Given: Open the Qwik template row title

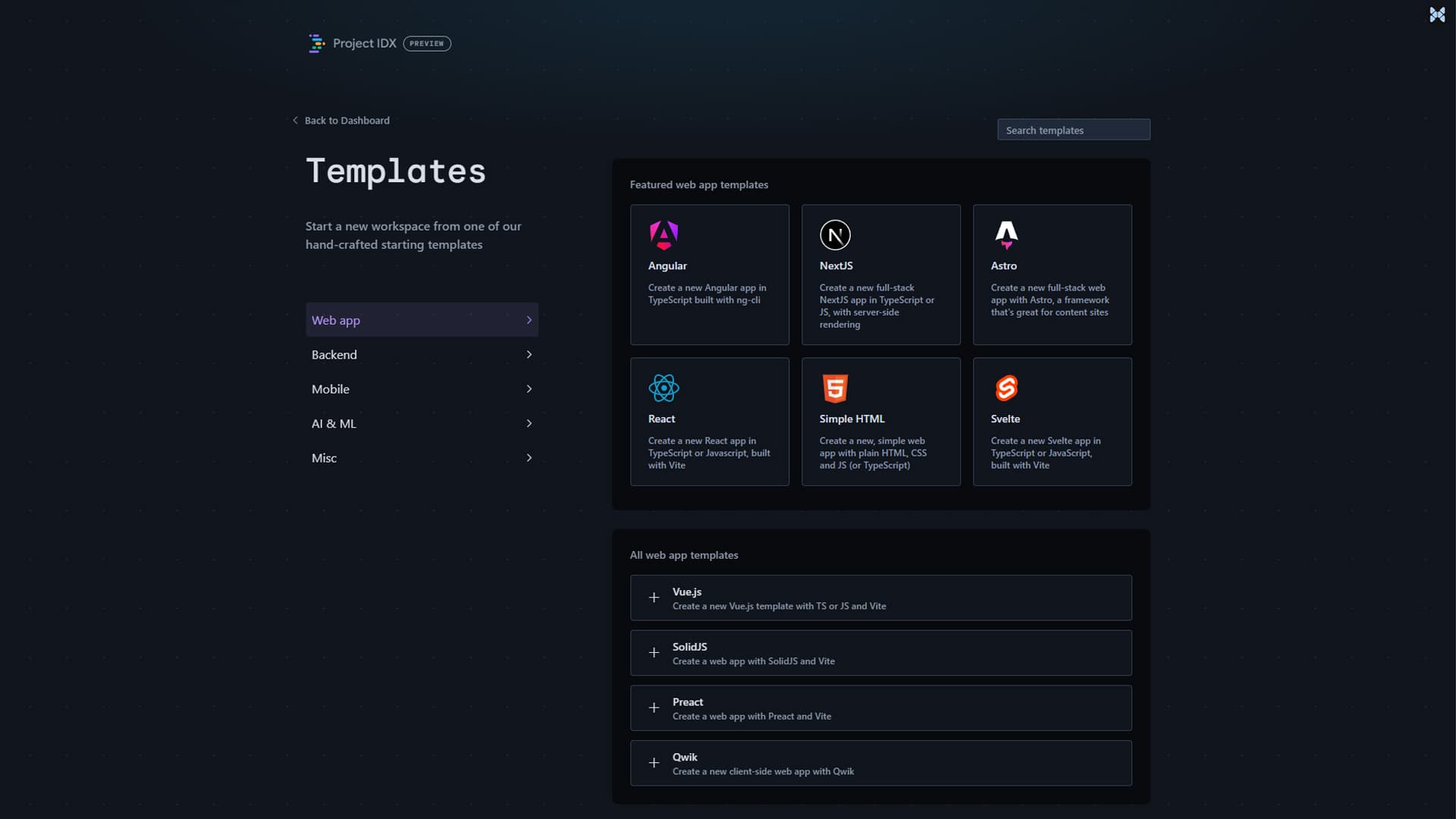Looking at the screenshot, I should tap(685, 757).
